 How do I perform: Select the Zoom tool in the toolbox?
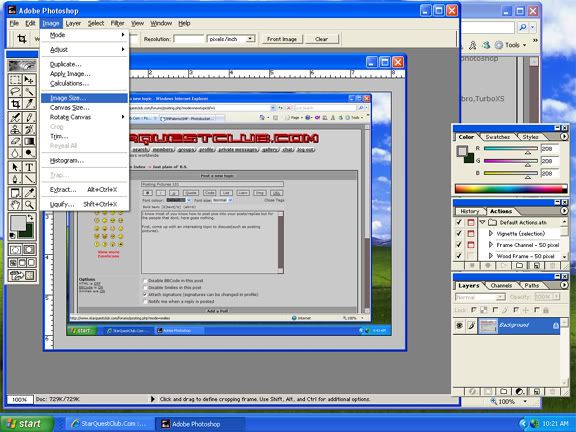[x=29, y=205]
